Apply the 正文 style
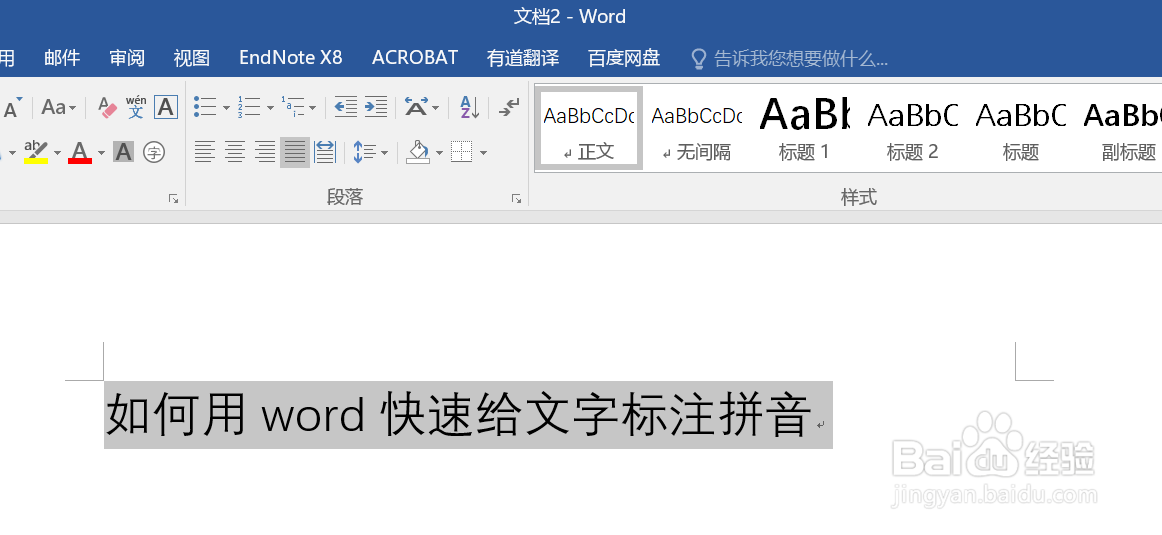Image resolution: width=1162 pixels, height=535 pixels. click(x=588, y=128)
